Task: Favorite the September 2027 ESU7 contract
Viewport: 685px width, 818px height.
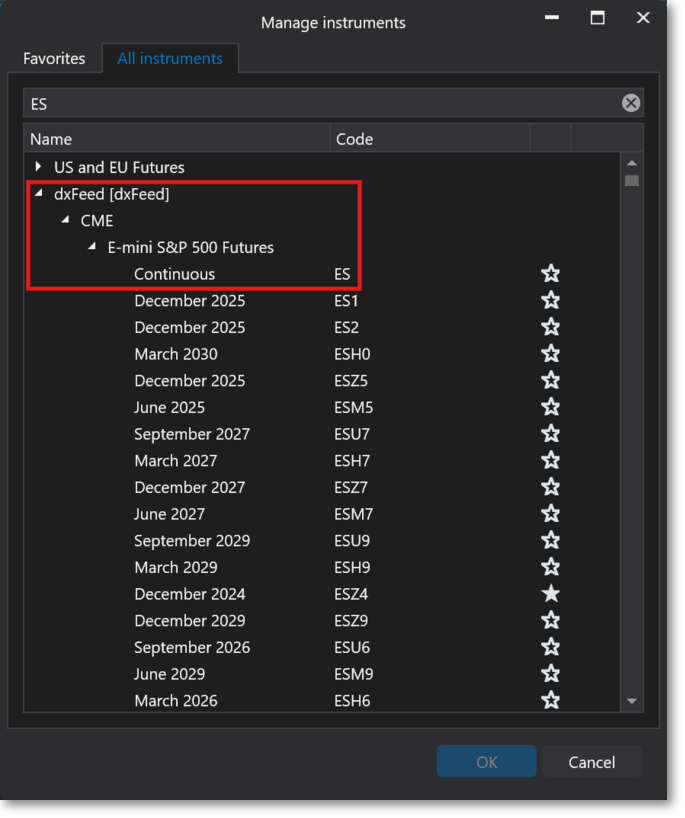Action: (551, 433)
